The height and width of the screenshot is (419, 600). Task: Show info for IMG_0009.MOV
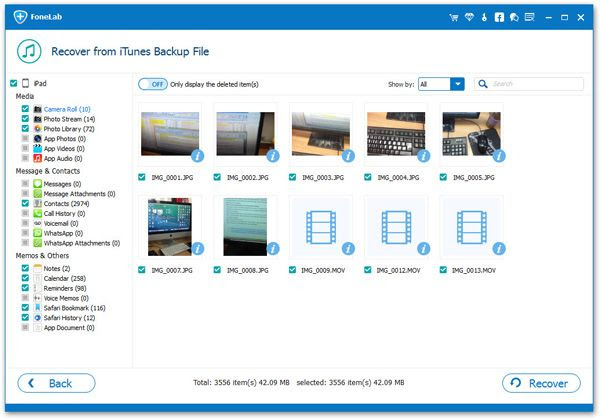click(348, 249)
